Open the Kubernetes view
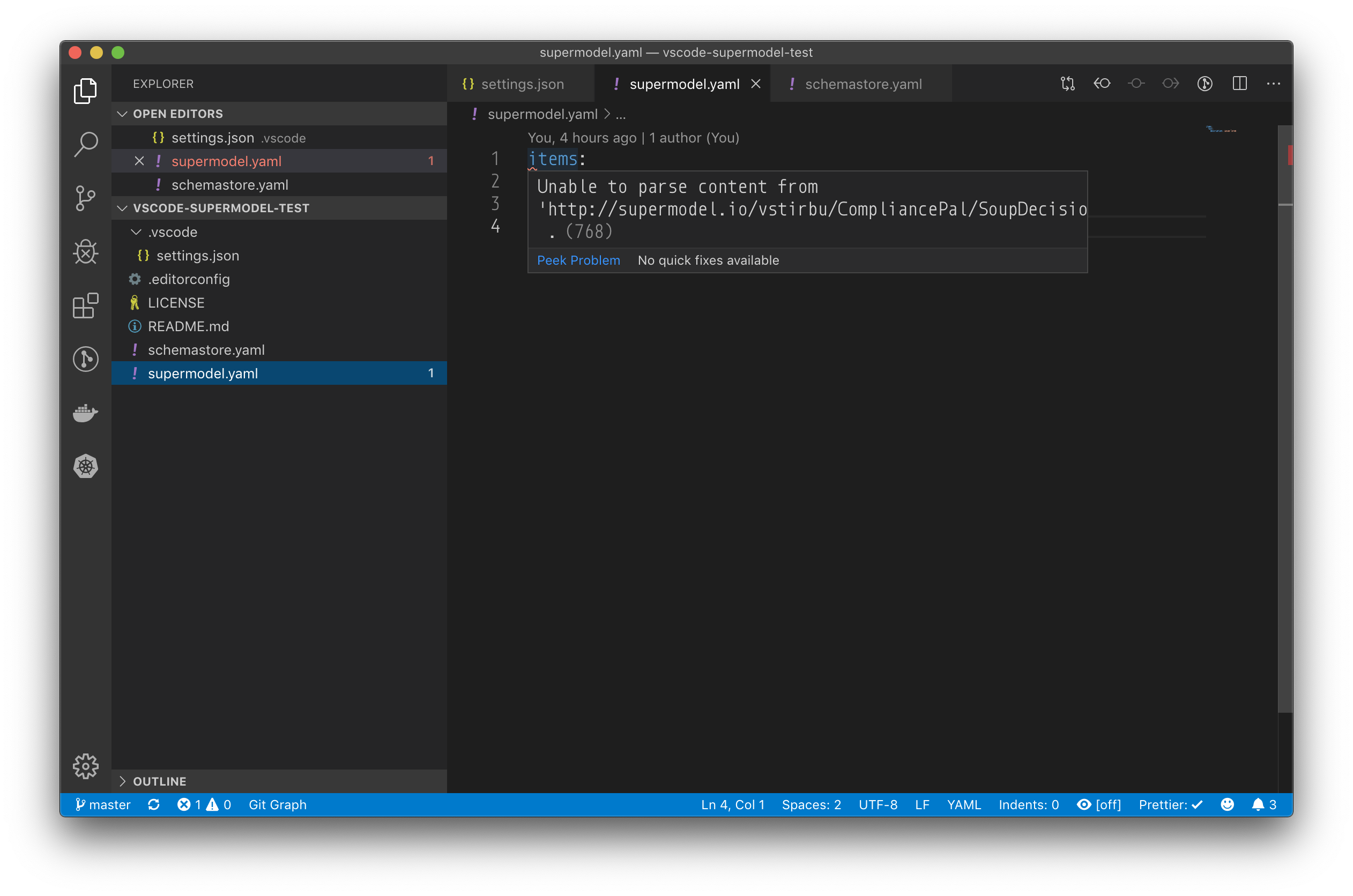The height and width of the screenshot is (896, 1353). 86,466
